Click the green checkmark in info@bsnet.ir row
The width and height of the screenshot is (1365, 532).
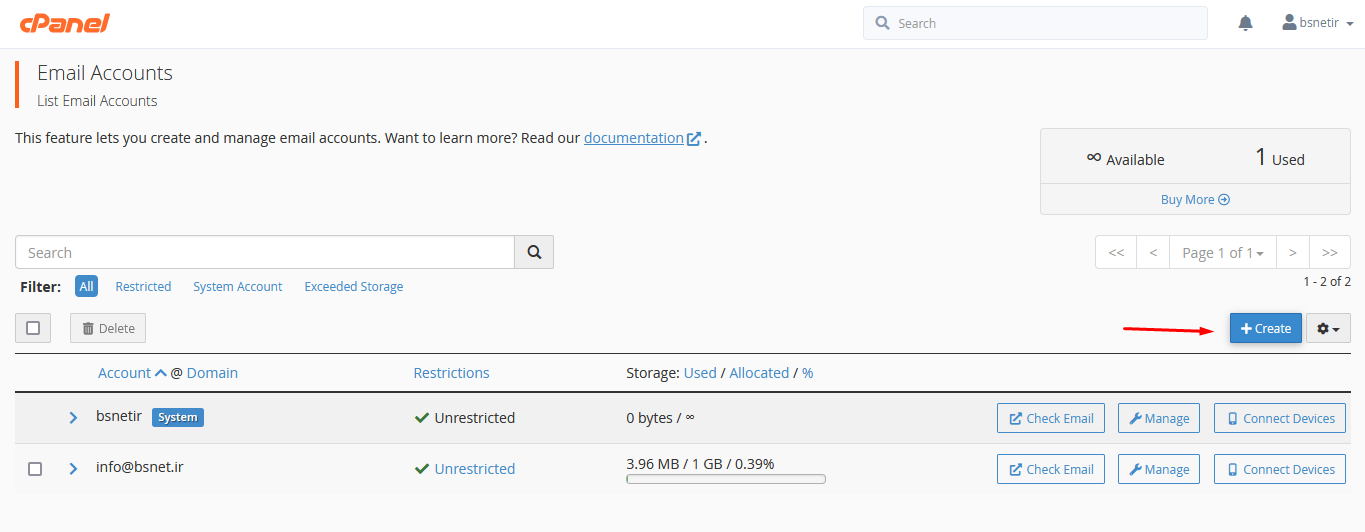coord(422,469)
